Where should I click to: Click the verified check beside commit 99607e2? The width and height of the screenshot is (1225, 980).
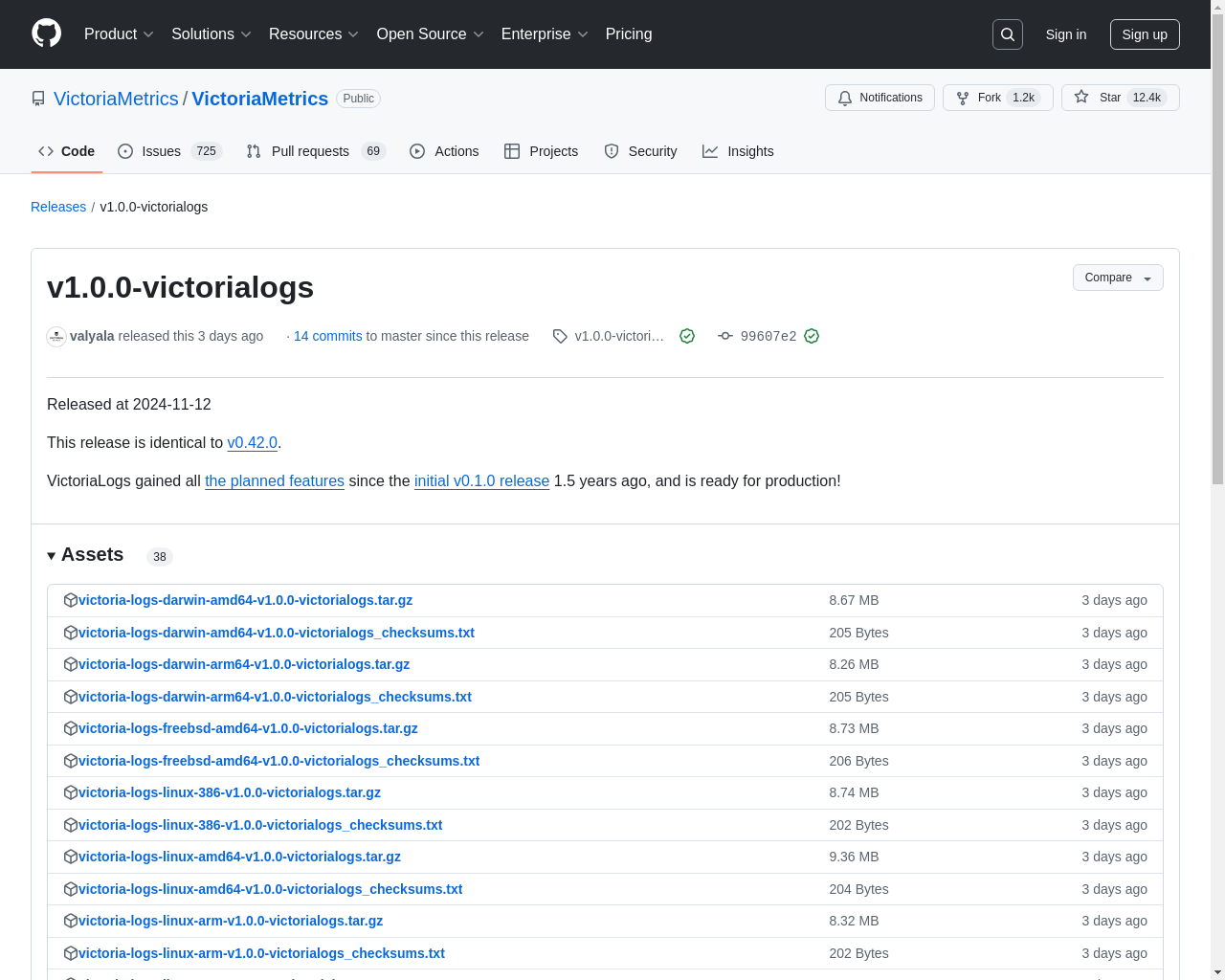point(812,336)
